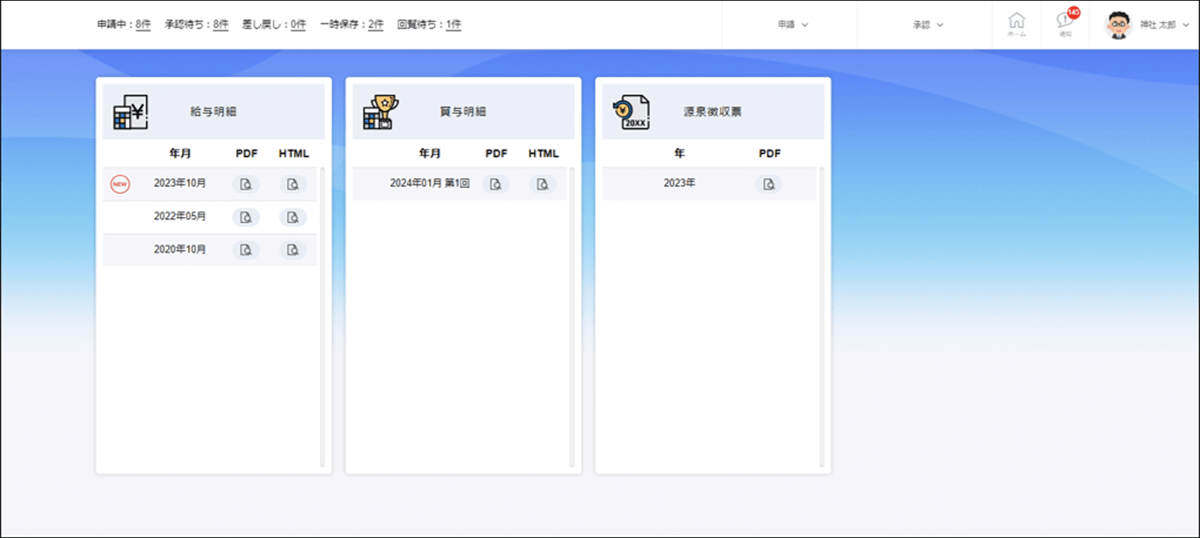This screenshot has height=538, width=1200.
Task: Expand the 申請 dropdown menu
Action: pos(793,24)
